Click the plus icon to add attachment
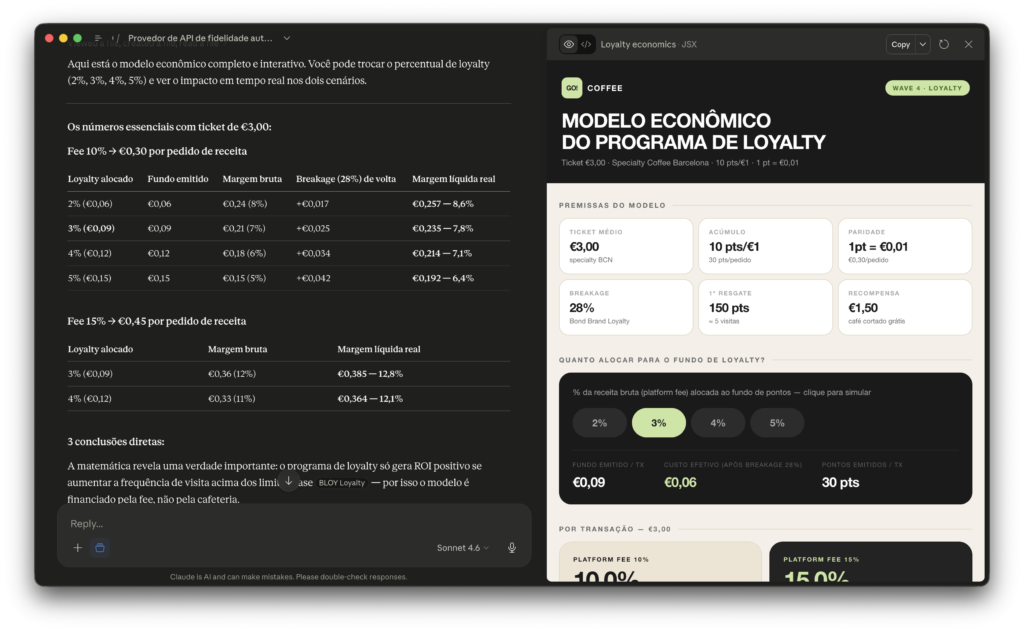The height and width of the screenshot is (632, 1024). coord(78,548)
